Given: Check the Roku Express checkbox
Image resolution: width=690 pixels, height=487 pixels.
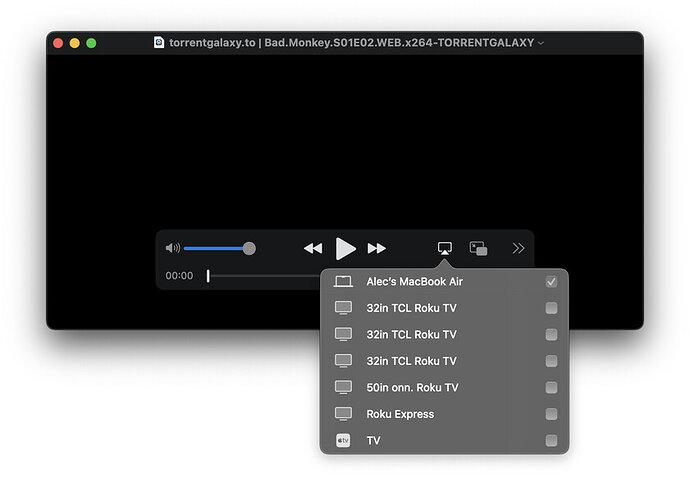Looking at the screenshot, I should point(551,414).
